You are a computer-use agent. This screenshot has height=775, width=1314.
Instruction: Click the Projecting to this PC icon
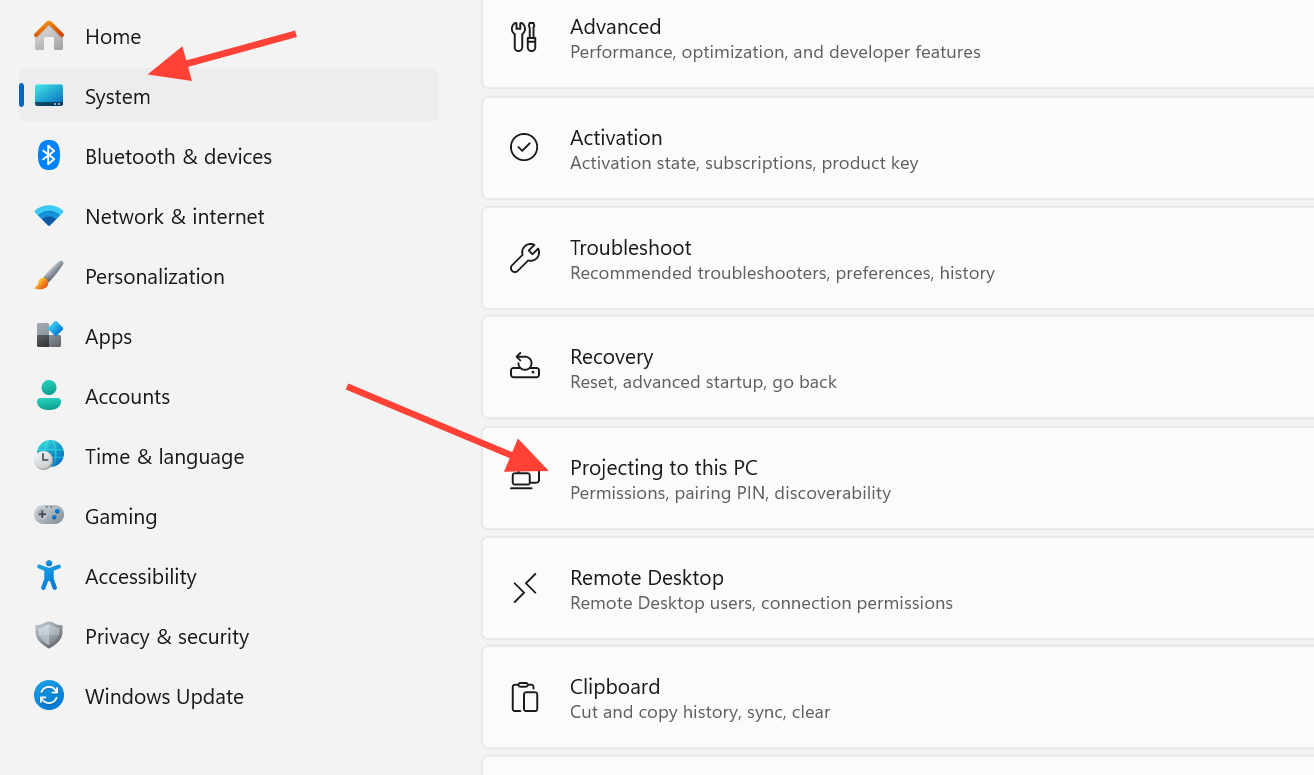pos(524,478)
